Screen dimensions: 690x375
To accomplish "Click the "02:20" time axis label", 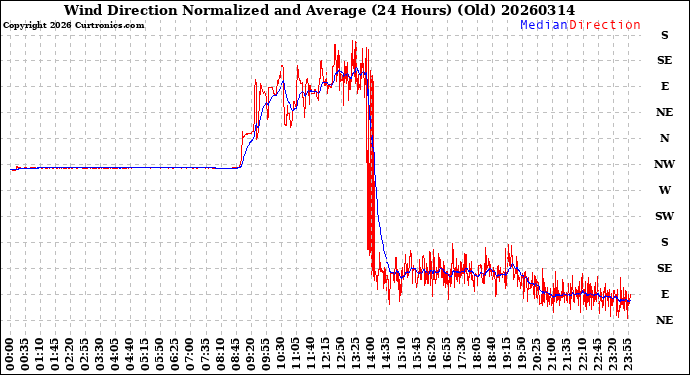I will tap(70, 355).
